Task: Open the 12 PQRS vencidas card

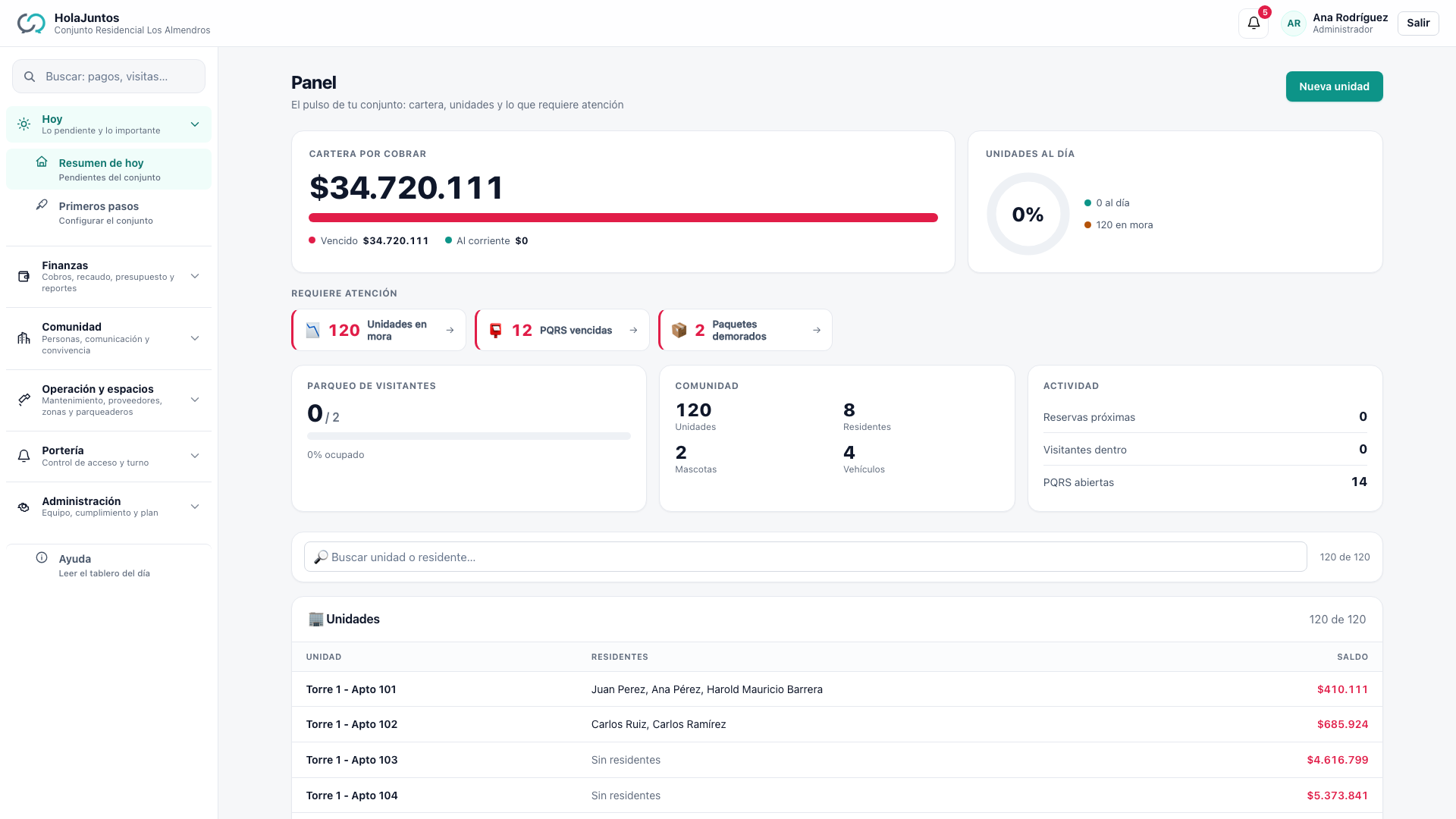Action: click(x=562, y=330)
